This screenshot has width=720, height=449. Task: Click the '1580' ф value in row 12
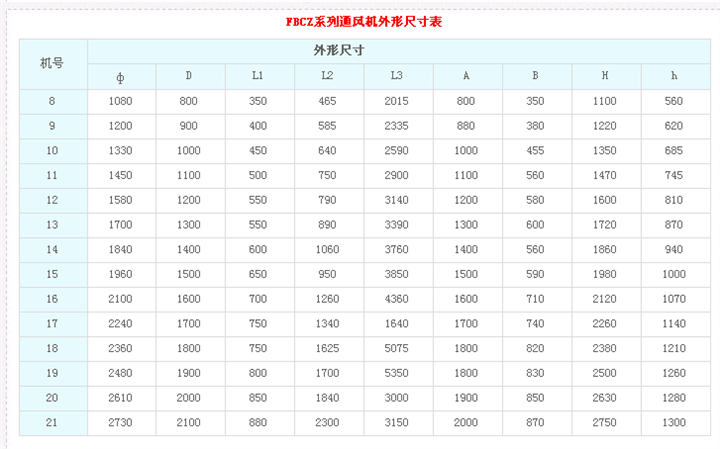120,200
